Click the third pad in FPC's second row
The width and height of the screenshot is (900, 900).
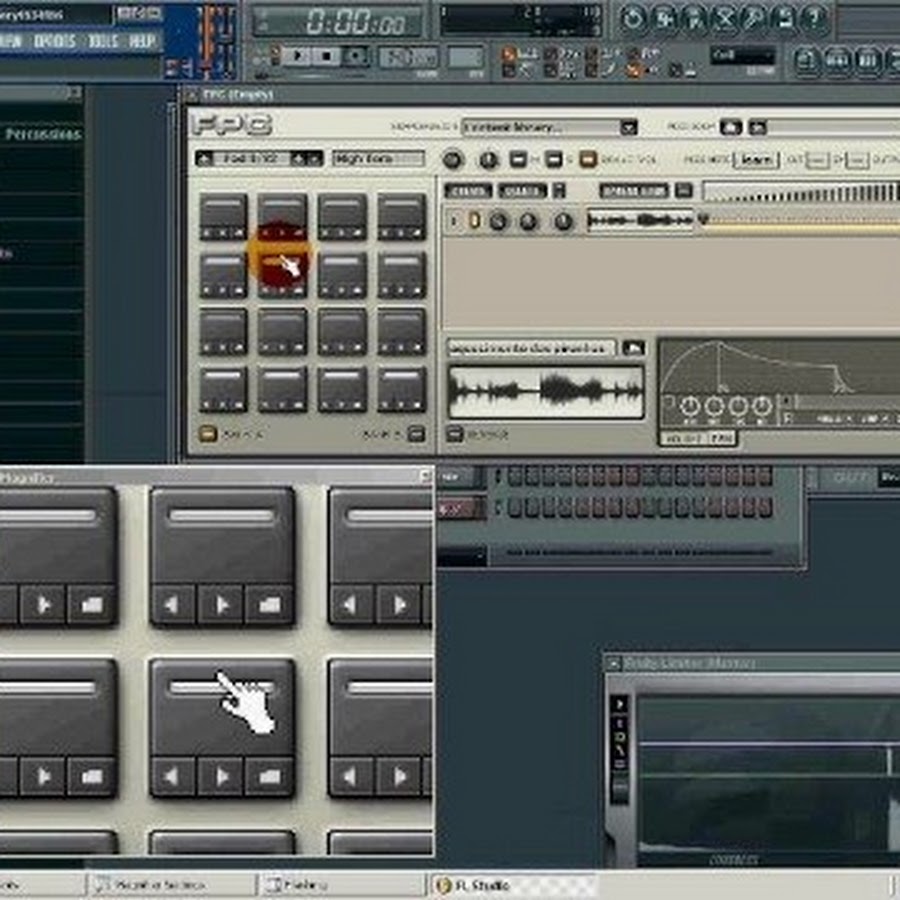point(342,276)
